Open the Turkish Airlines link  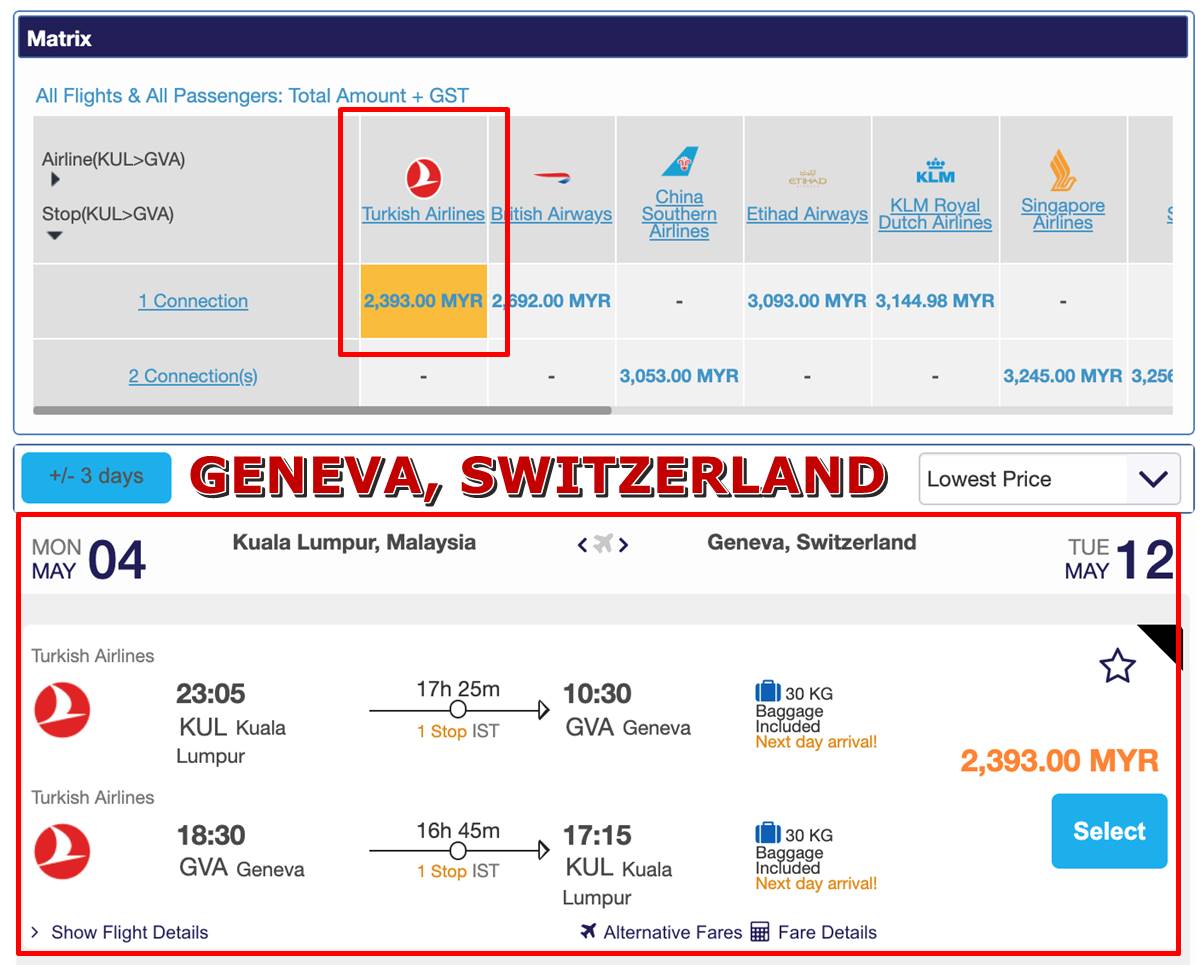[x=423, y=214]
